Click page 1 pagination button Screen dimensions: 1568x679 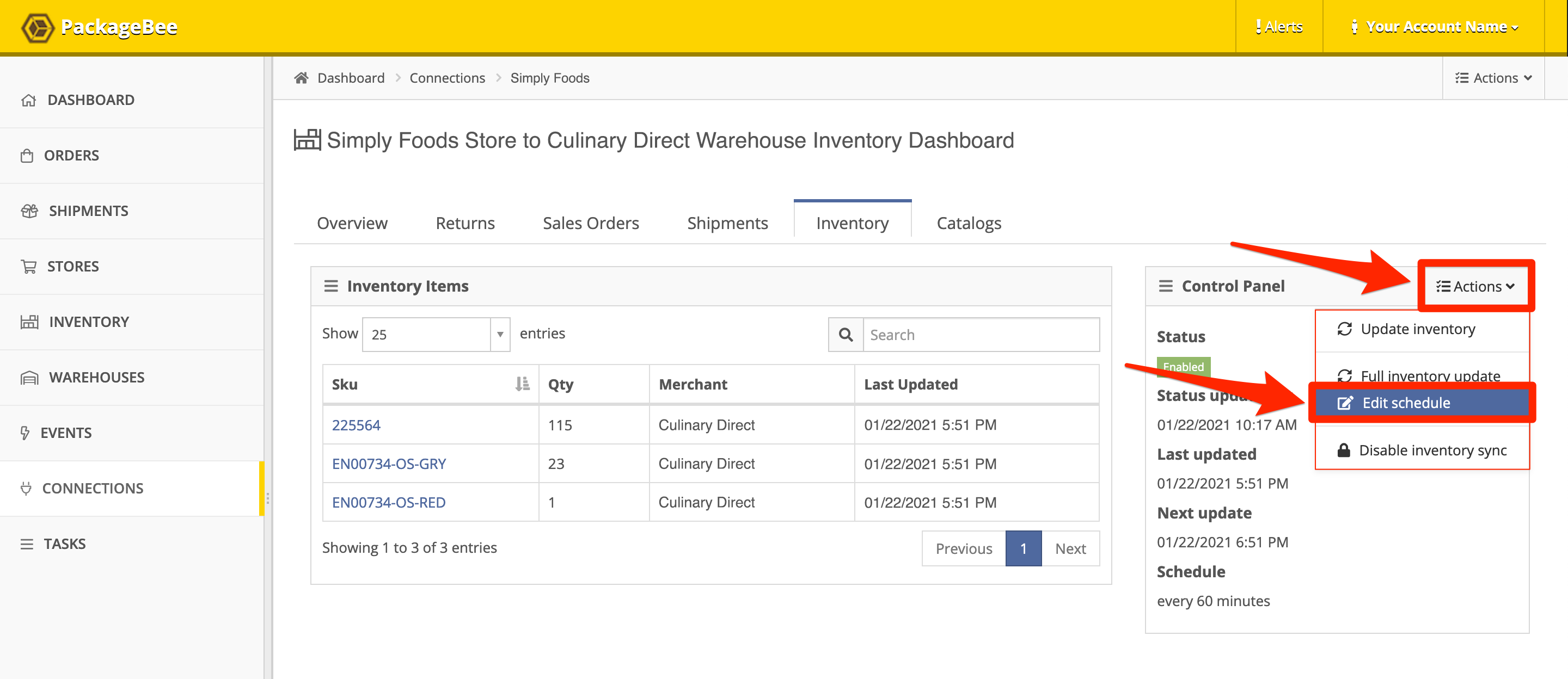pos(1023,549)
